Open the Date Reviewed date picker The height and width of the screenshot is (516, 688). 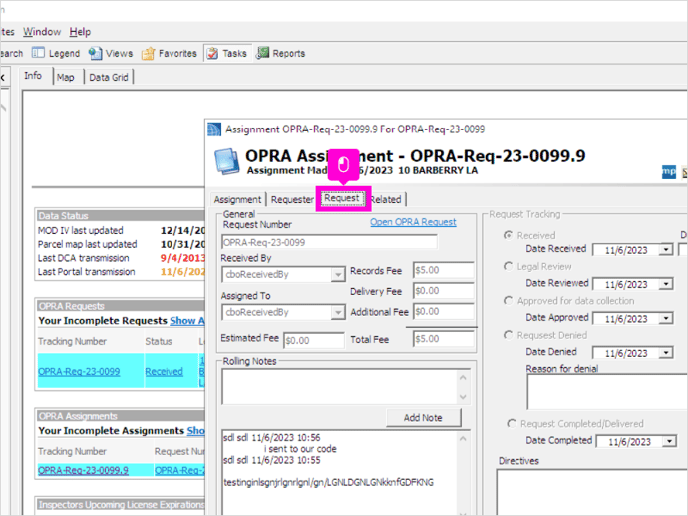click(666, 284)
